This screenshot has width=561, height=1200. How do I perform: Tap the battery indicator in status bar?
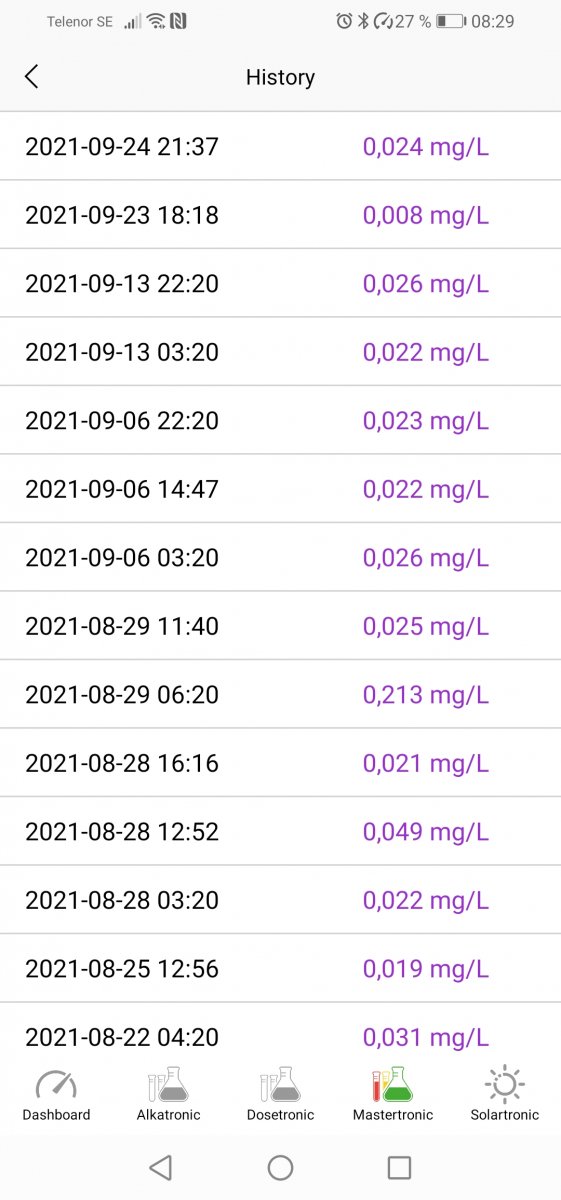[x=451, y=21]
